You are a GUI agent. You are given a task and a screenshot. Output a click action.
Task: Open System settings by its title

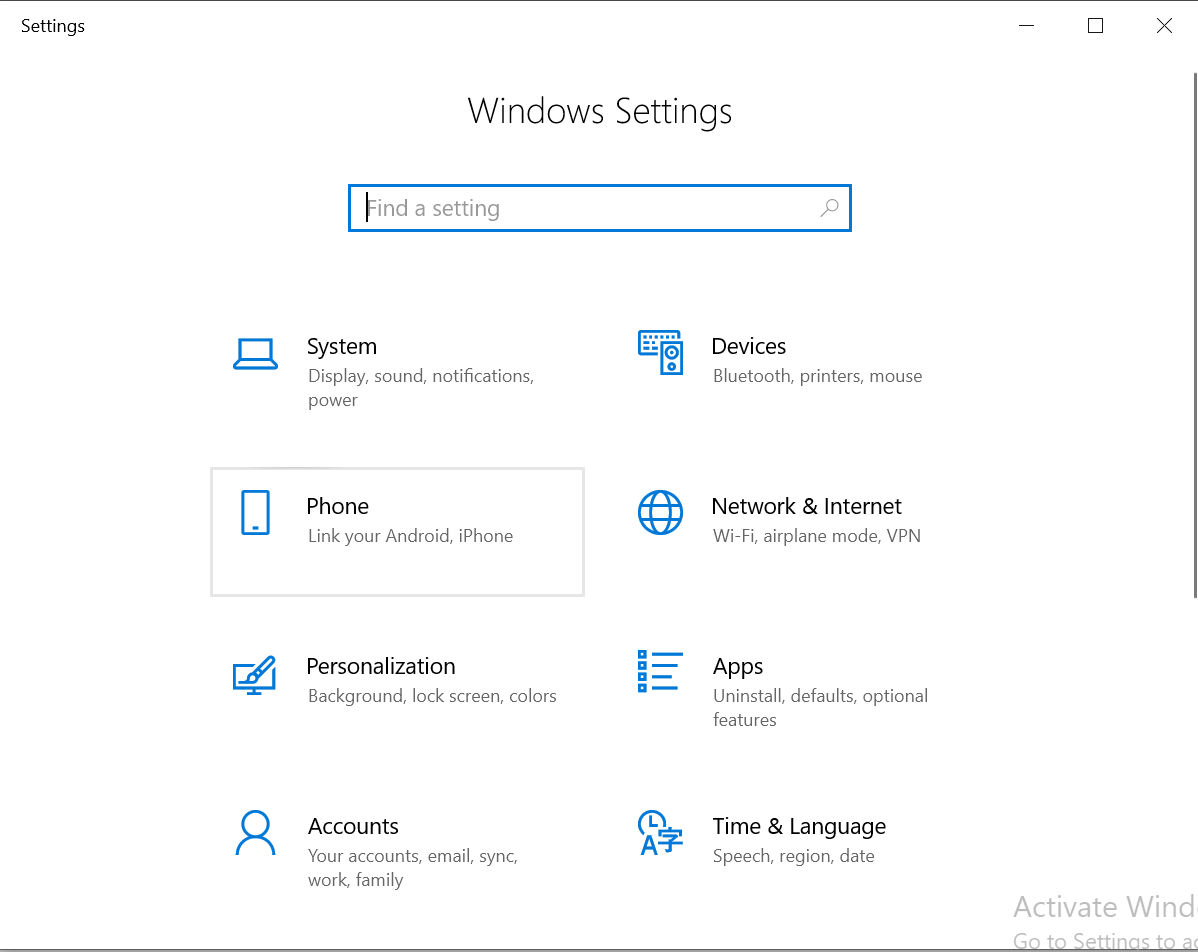point(342,346)
